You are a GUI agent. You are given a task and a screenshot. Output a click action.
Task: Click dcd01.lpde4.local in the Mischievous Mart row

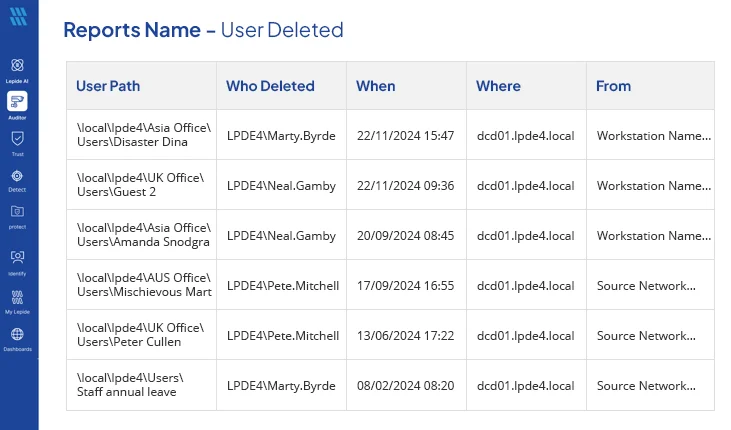525,285
